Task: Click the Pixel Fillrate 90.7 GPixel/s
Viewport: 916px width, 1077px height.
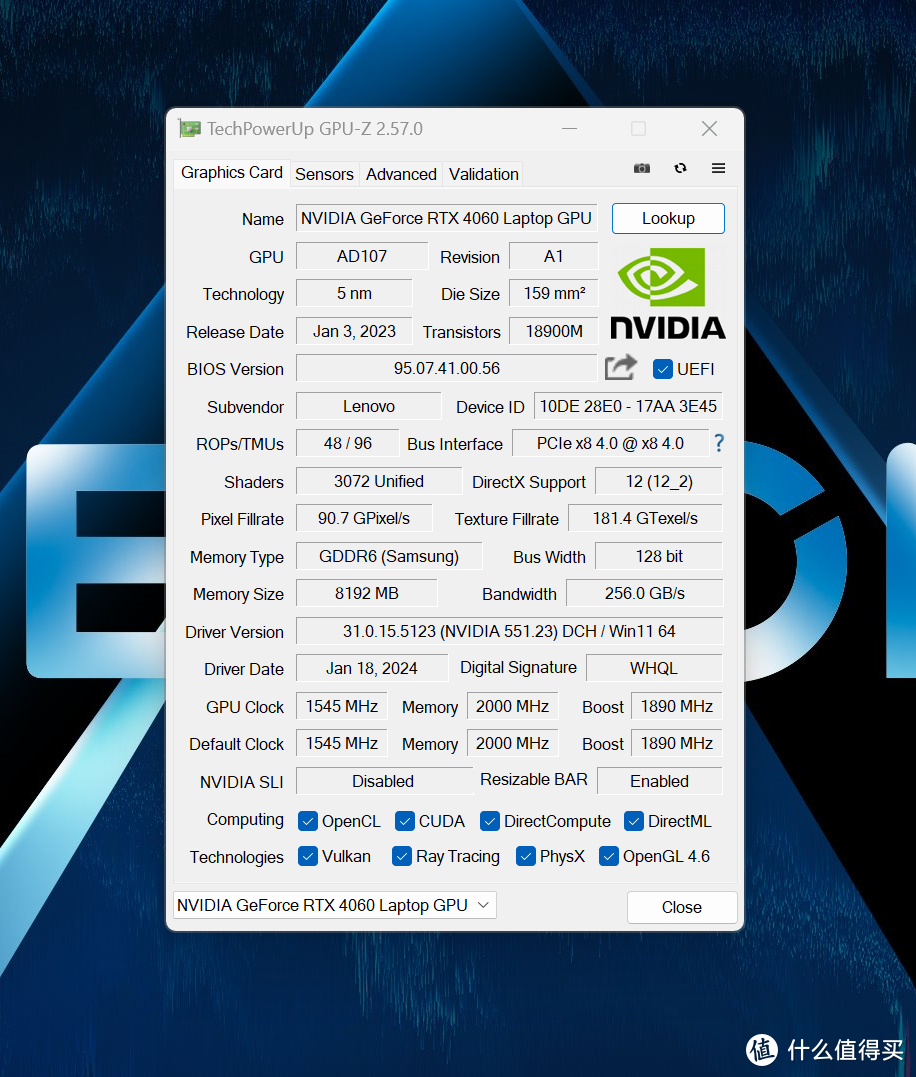Action: tap(364, 518)
